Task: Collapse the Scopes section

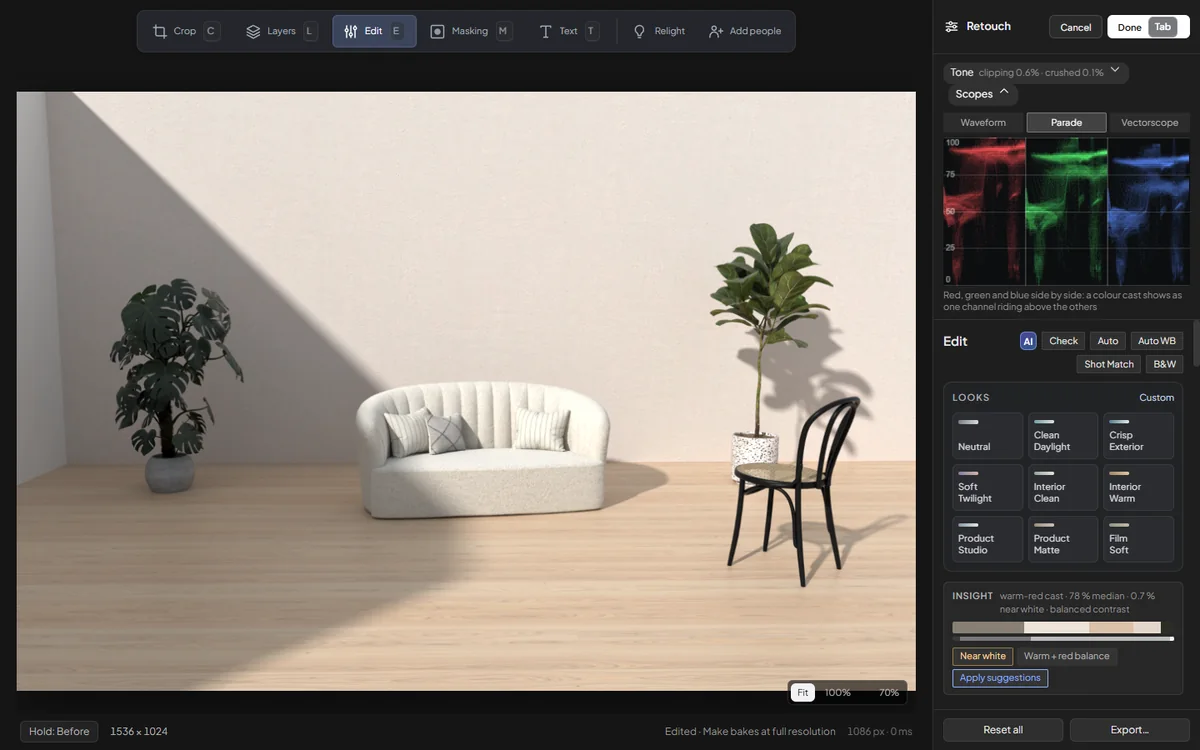Action: click(x=983, y=94)
